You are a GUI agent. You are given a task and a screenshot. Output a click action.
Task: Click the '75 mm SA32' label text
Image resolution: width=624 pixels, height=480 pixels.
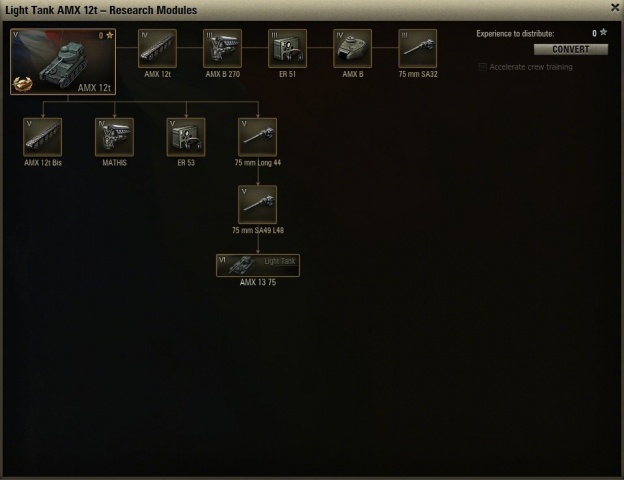418,74
